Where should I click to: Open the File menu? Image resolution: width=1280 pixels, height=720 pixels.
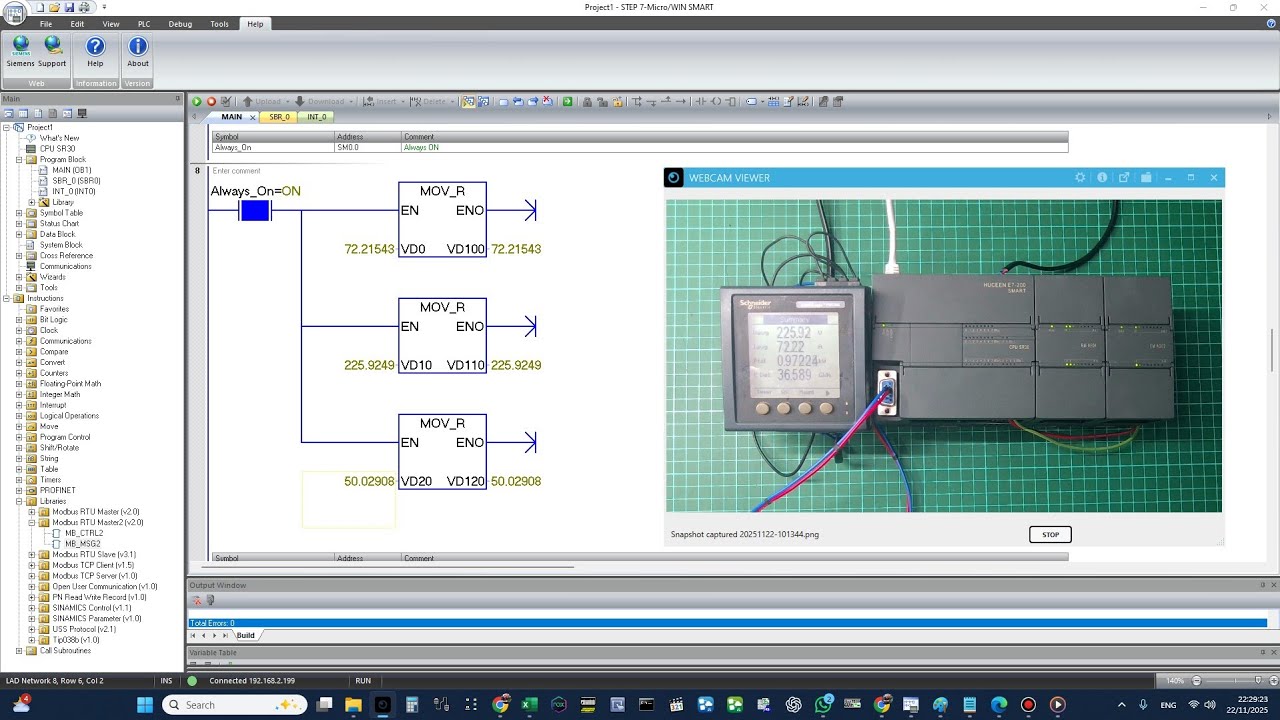click(46, 24)
